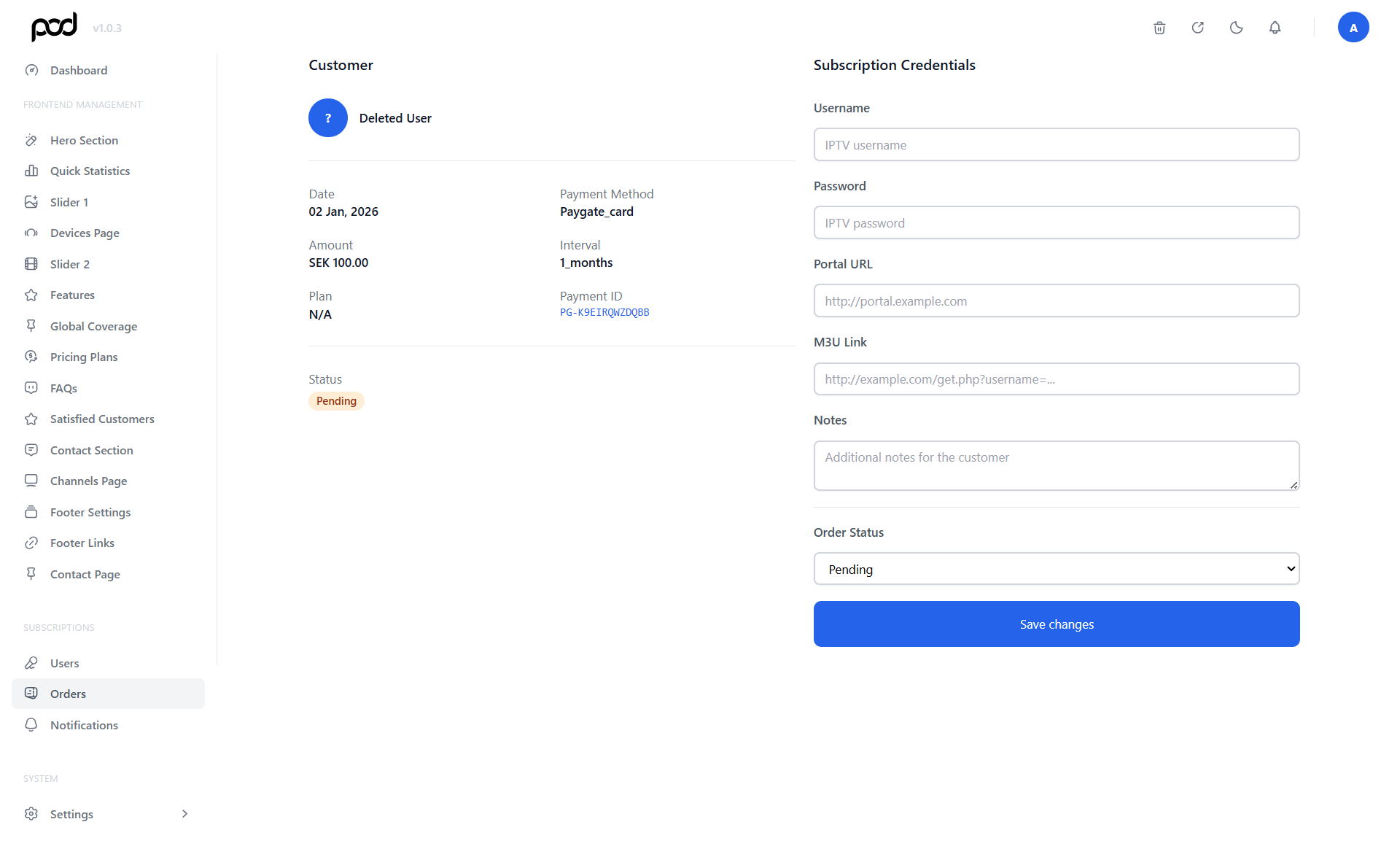Navigate to the Dashboard
The image size is (1400, 865).
click(79, 70)
